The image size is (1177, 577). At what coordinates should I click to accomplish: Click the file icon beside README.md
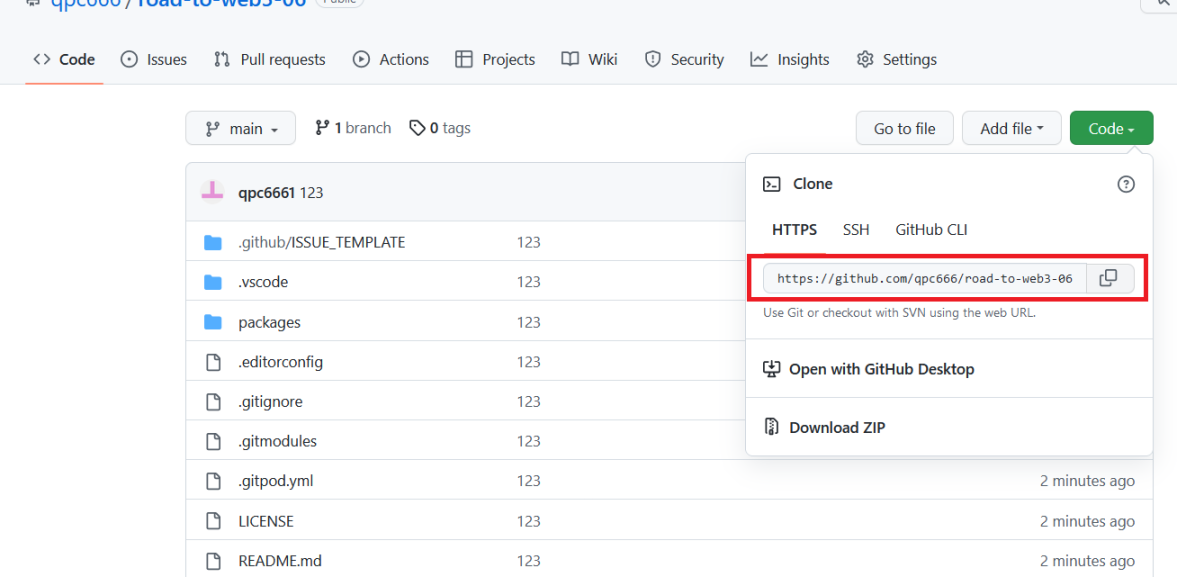point(214,560)
